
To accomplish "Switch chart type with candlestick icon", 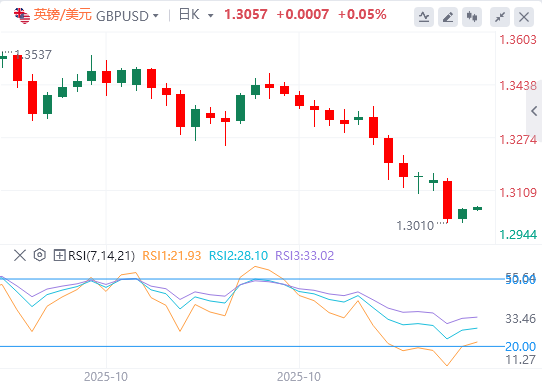I will (472, 16).
